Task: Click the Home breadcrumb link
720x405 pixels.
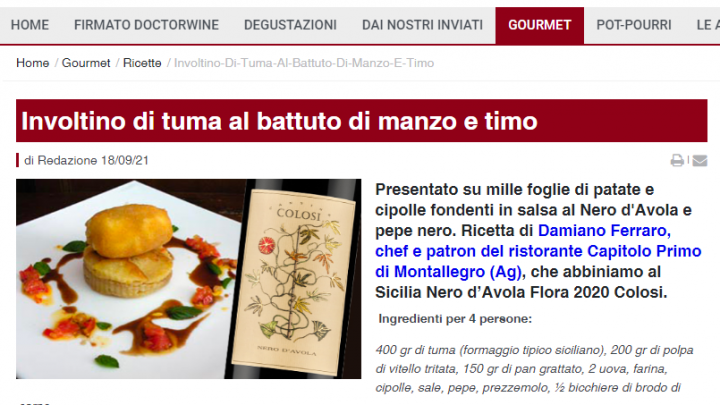Action: (x=33, y=63)
